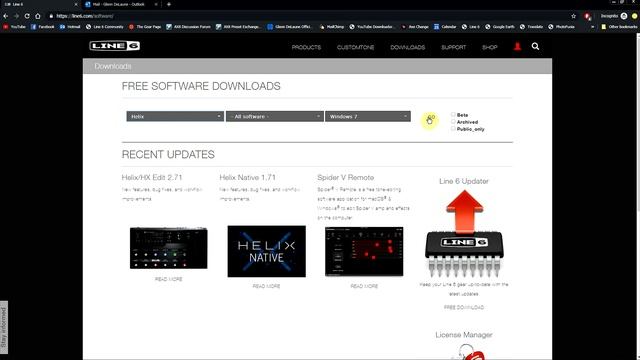Viewport: 640px width, 360px height.
Task: Open Facebook bookmark
Action: pos(43,27)
